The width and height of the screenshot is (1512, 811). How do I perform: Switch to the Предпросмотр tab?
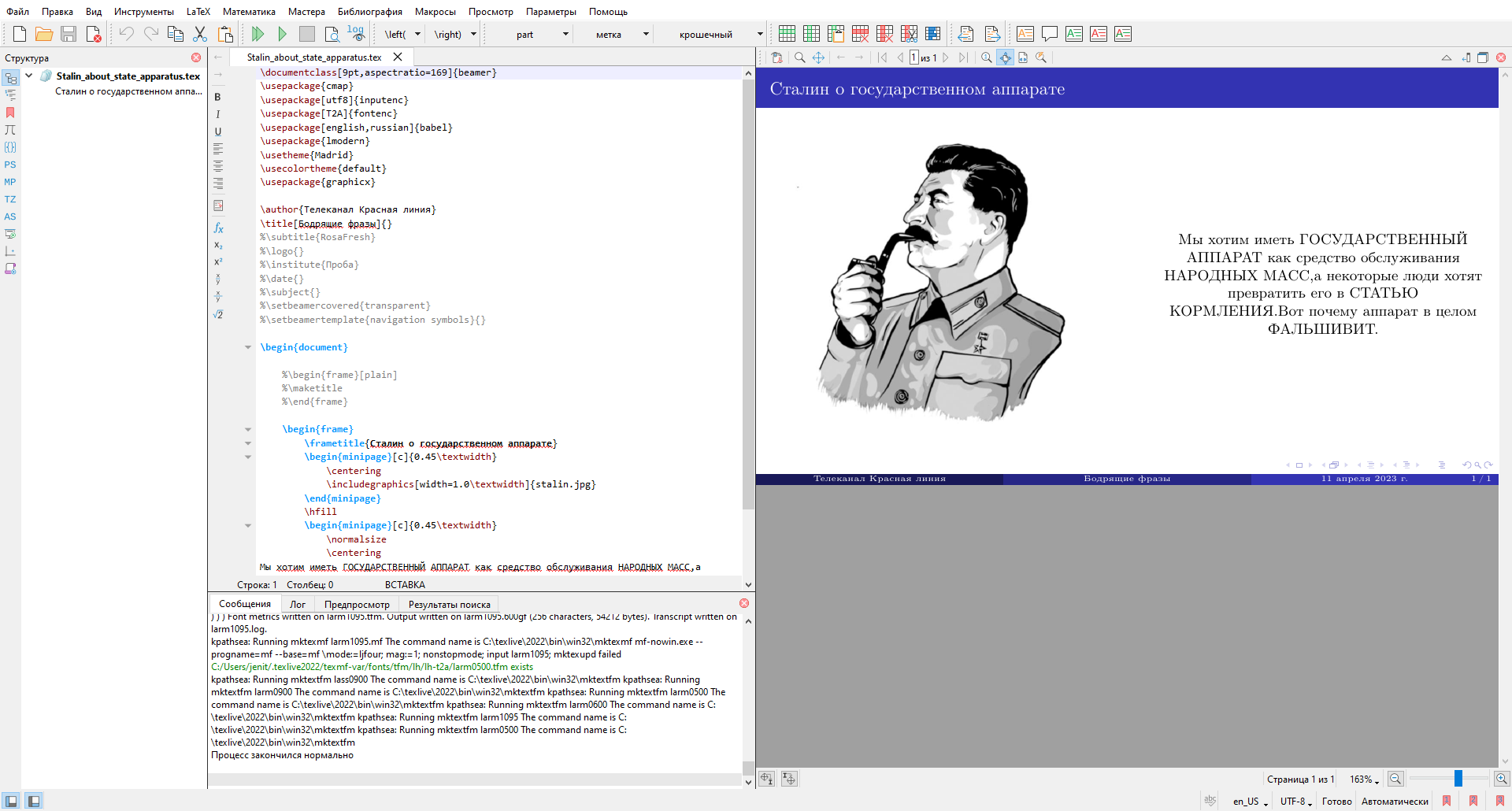[x=357, y=605]
